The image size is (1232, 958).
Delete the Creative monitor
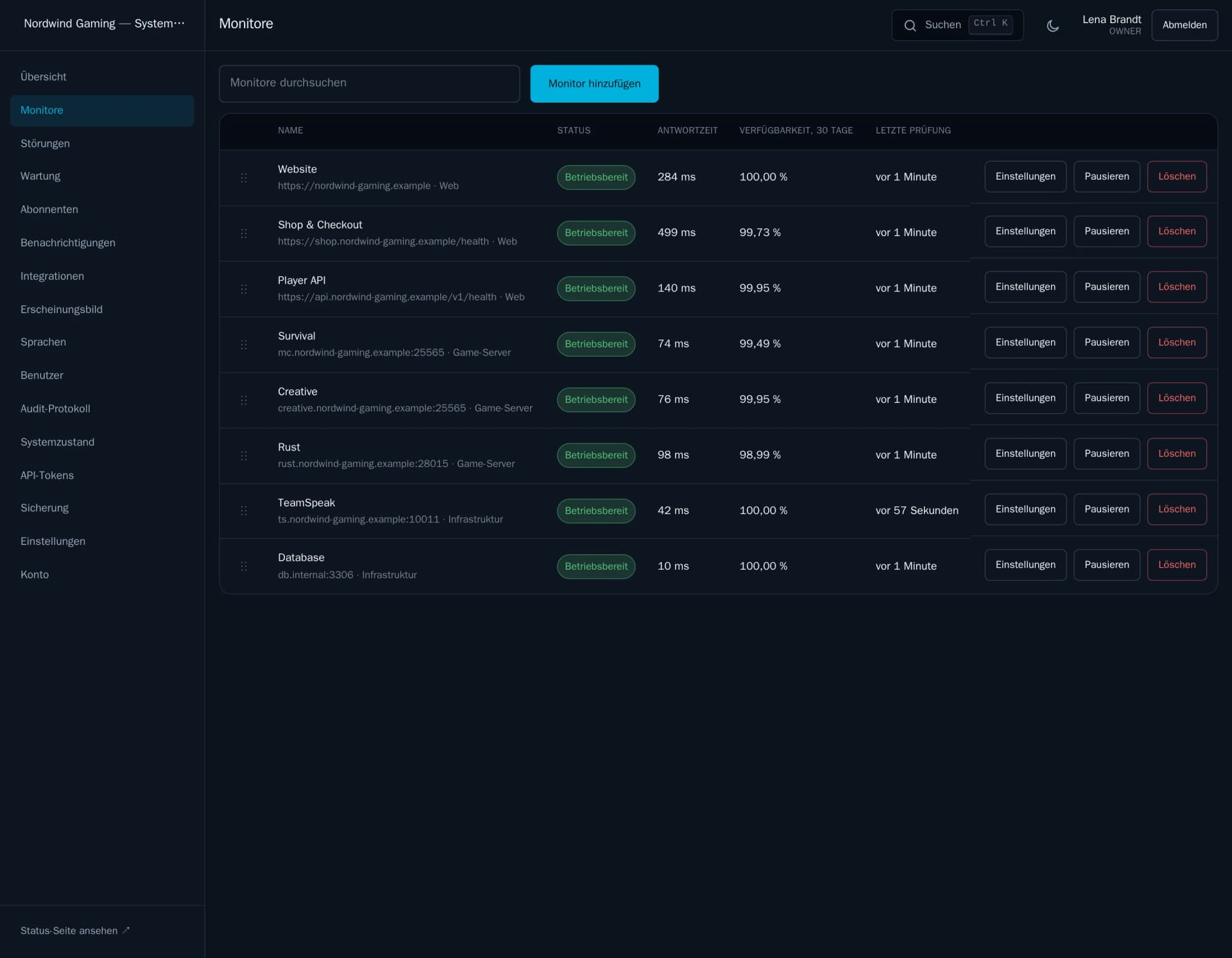[x=1177, y=398]
